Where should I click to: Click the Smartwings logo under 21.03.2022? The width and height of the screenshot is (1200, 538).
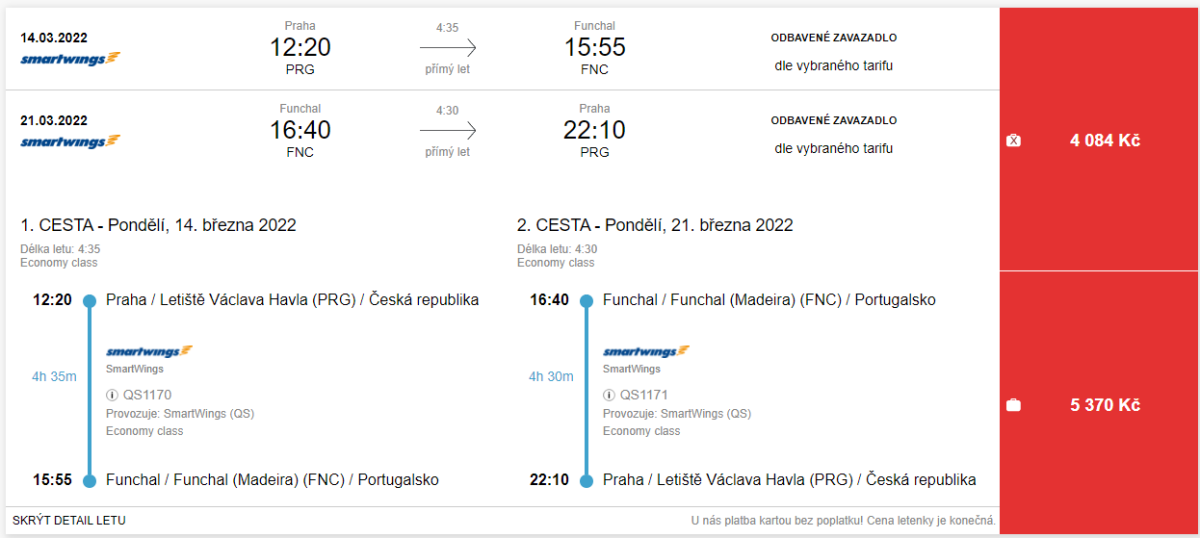click(70, 141)
